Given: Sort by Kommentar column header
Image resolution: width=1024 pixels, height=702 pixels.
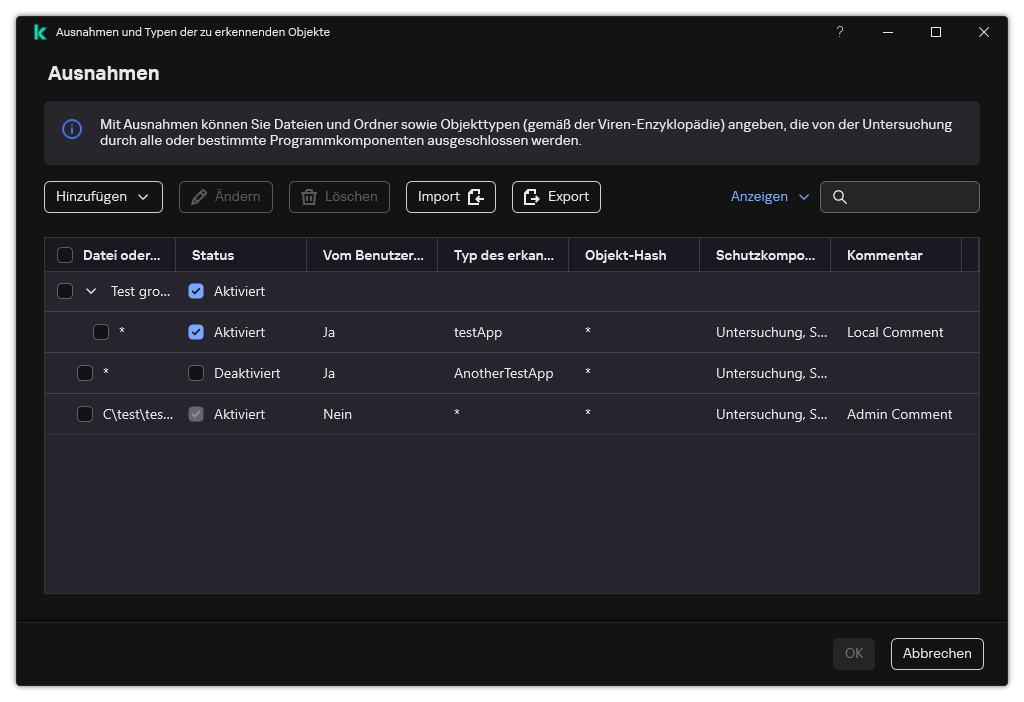Looking at the screenshot, I should [x=884, y=255].
